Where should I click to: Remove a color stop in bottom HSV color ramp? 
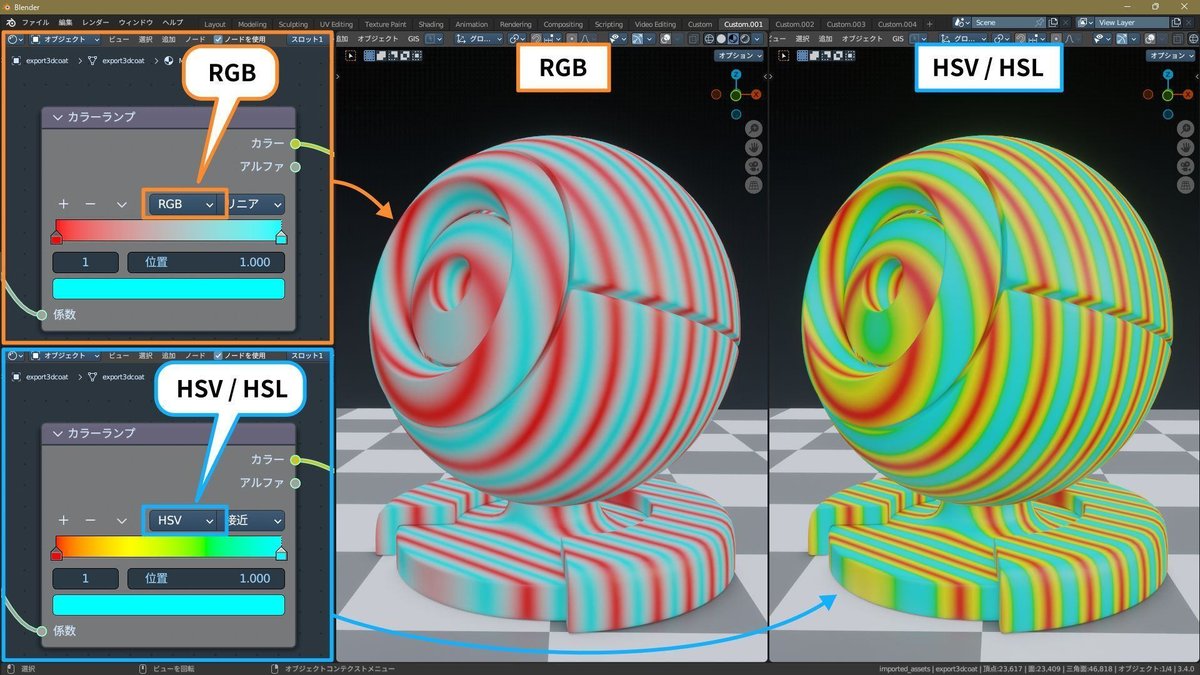(91, 521)
